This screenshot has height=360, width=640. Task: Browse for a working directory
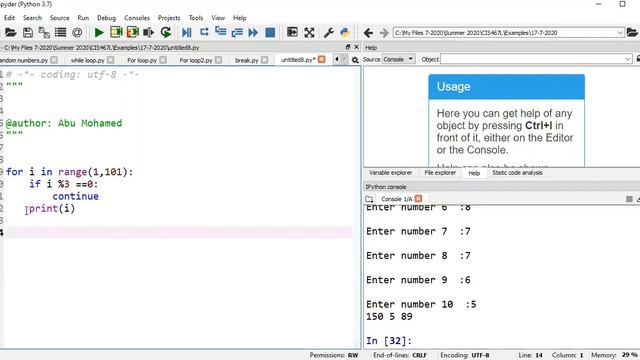(632, 32)
